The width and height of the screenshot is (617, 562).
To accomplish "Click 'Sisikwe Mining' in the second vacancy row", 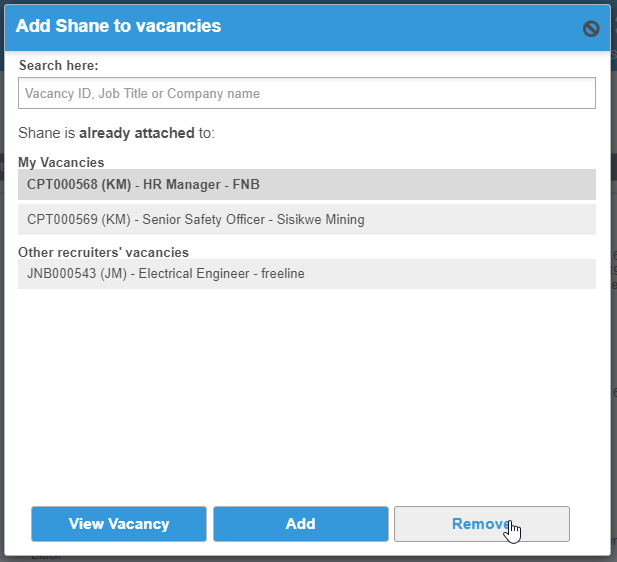I will pyautogui.click(x=317, y=219).
